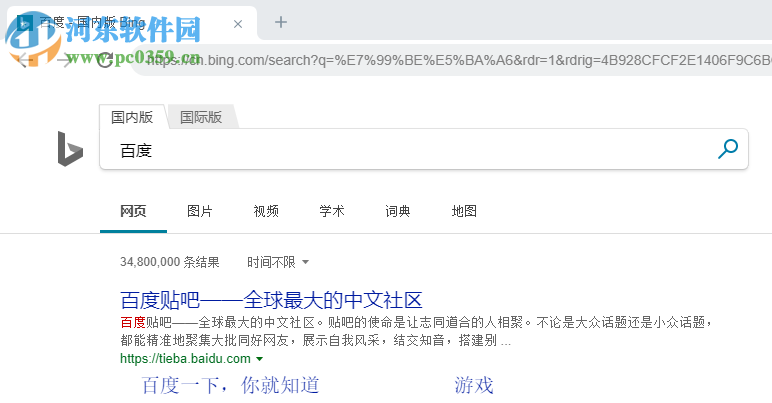Open the 地图 results tab

tap(464, 212)
